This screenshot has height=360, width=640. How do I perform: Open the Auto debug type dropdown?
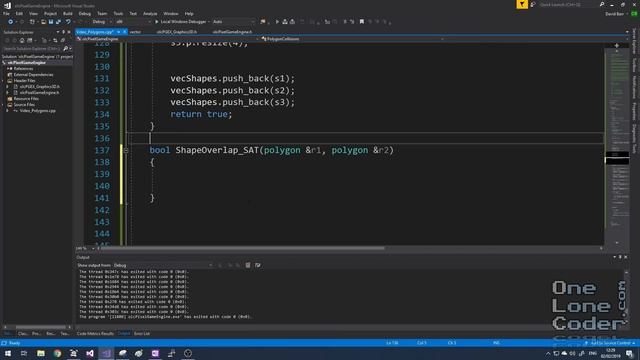click(233, 22)
